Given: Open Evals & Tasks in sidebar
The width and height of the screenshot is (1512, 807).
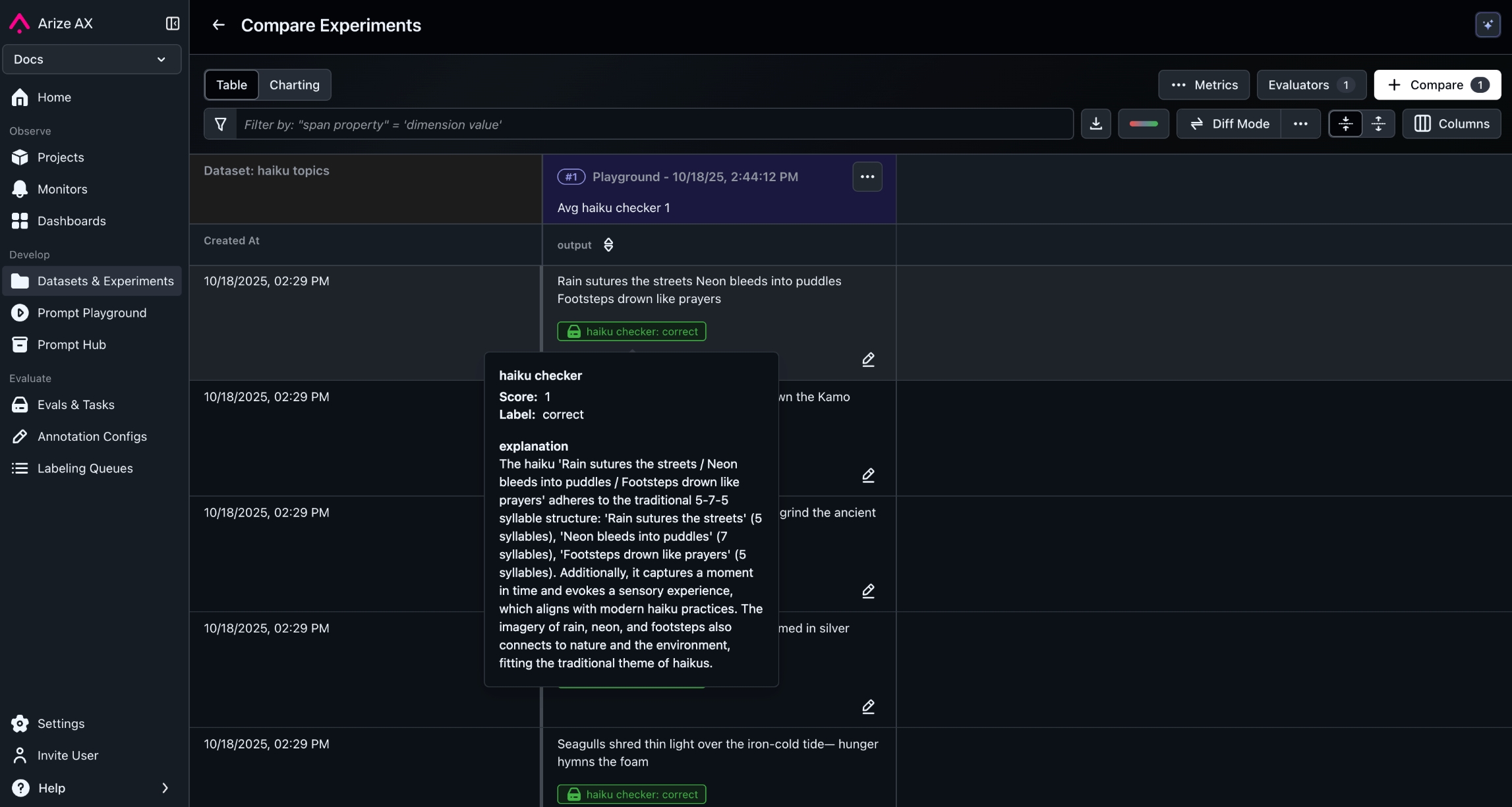Looking at the screenshot, I should click(x=76, y=404).
